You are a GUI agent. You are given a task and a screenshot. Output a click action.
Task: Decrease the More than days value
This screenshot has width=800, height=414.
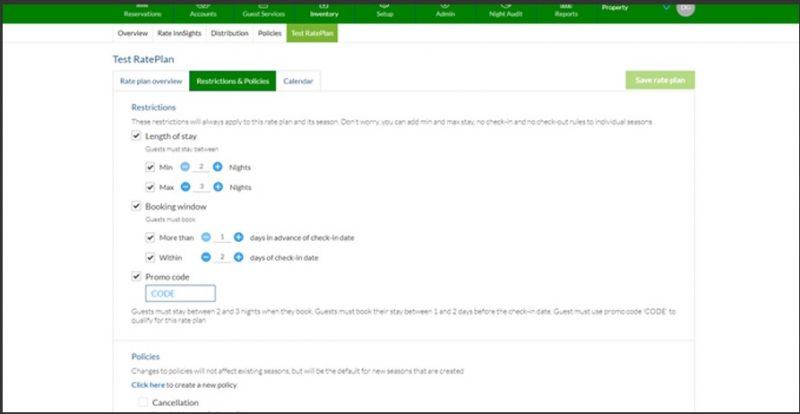[x=206, y=237]
